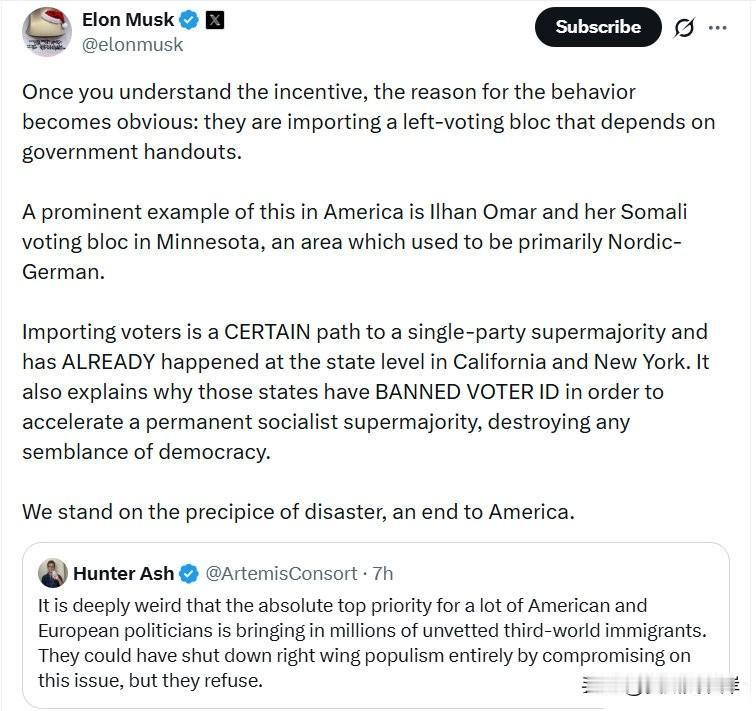Screen dimensions: 756x711
Task: Open the @ArtemisConsort handle
Action: [281, 573]
